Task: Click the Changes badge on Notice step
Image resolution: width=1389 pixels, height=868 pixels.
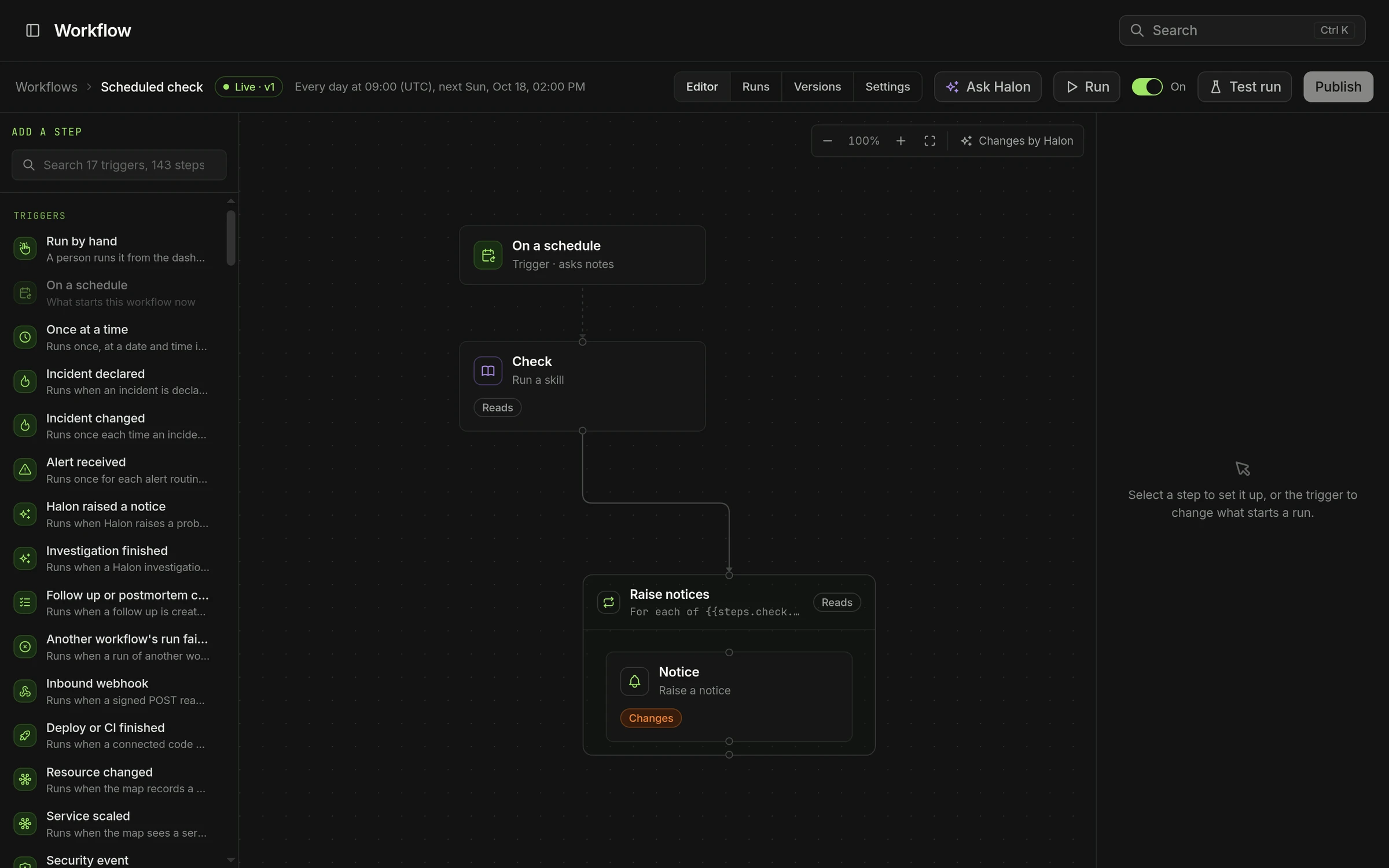Action: pyautogui.click(x=651, y=718)
